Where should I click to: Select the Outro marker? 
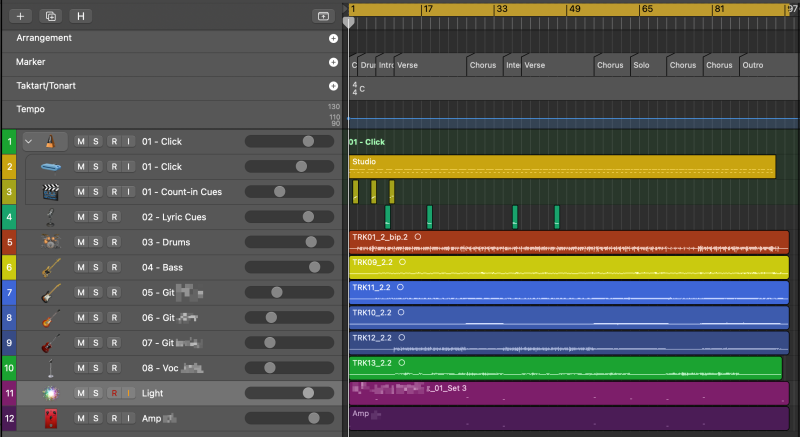[757, 66]
